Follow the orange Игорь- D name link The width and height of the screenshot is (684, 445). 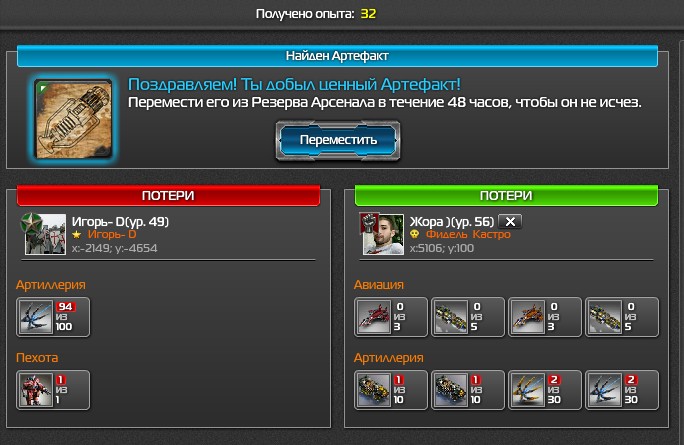112,234
